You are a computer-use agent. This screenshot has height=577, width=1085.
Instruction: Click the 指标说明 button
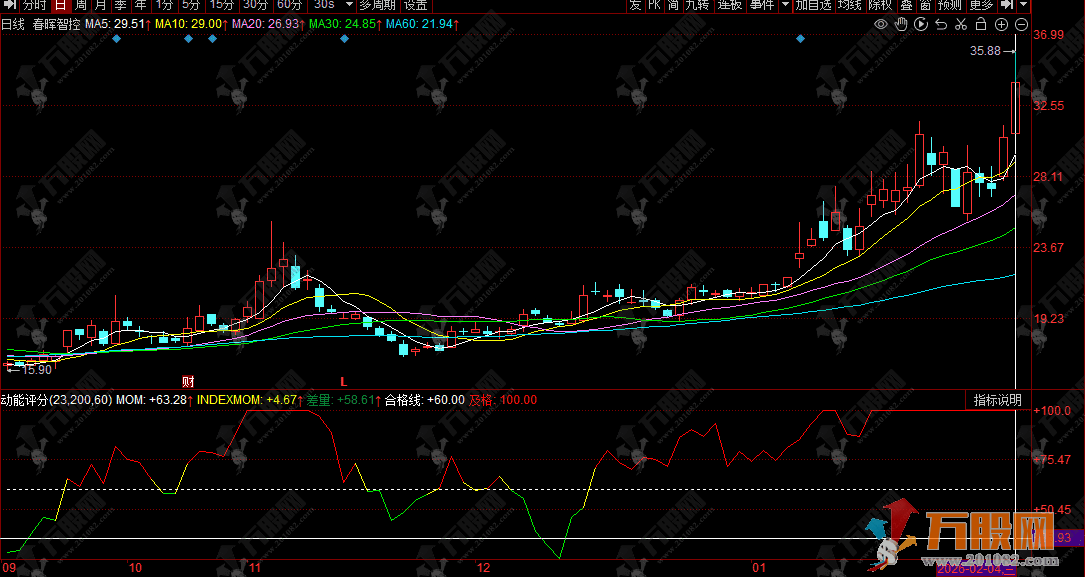[x=998, y=400]
